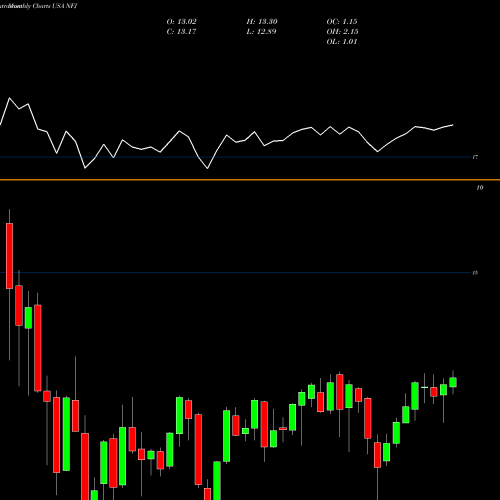Click the "OH: 2.15" readout
The width and height of the screenshot is (500, 500).
click(x=342, y=32)
